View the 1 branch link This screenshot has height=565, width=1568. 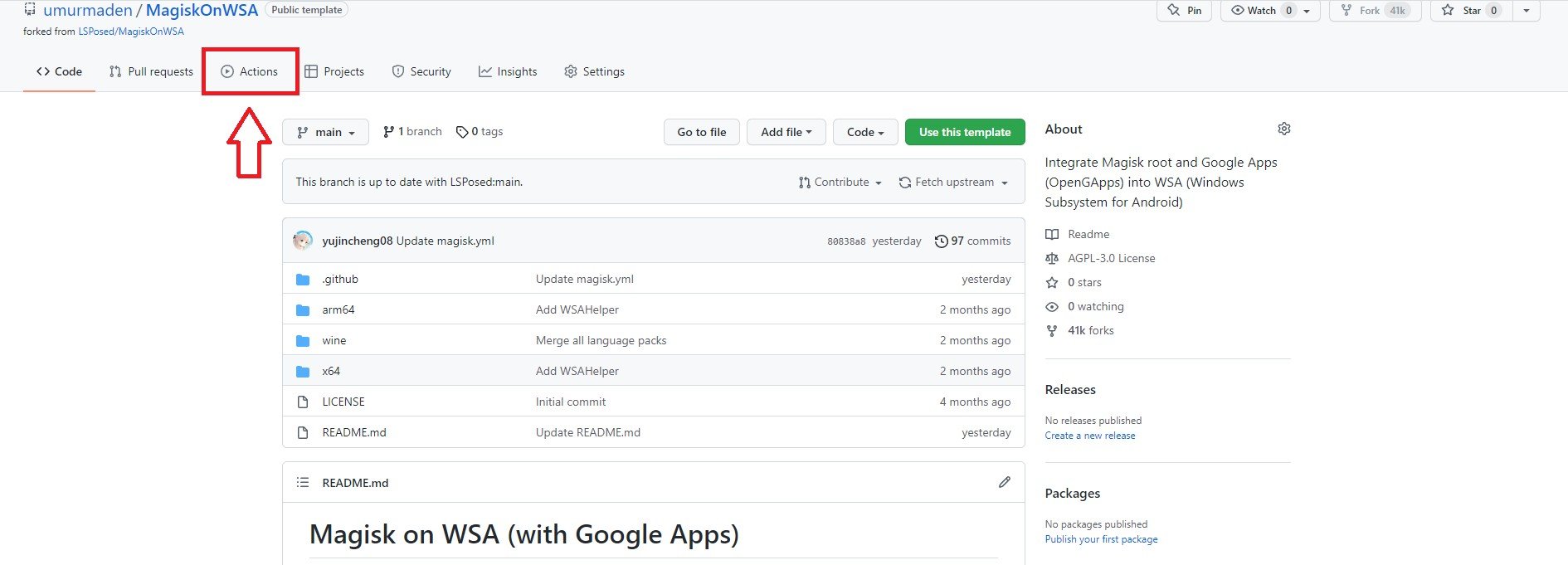point(412,132)
